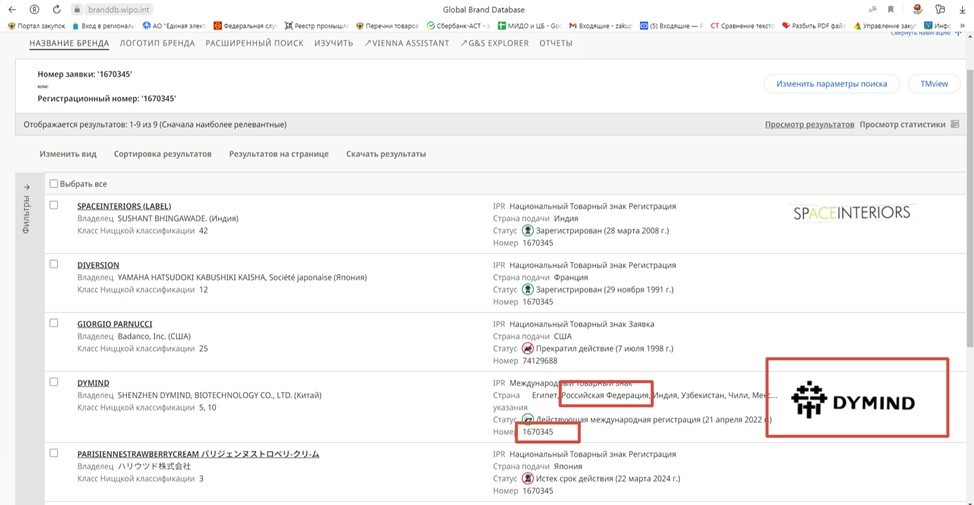Open the "Сбербанк-АСТ" bookmark
Image resolution: width=974 pixels, height=505 pixels.
click(x=458, y=26)
